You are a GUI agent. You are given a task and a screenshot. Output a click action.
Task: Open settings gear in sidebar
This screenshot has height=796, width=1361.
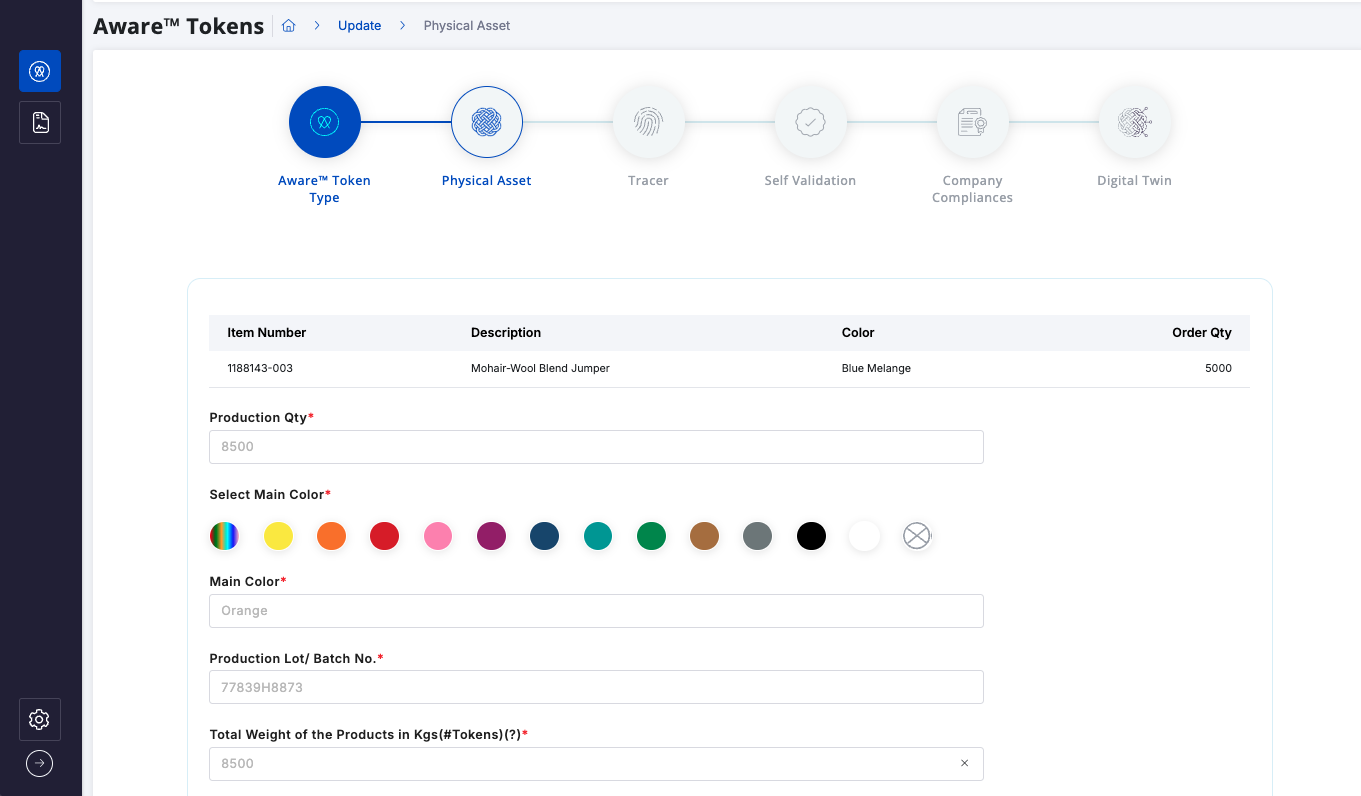[40, 719]
